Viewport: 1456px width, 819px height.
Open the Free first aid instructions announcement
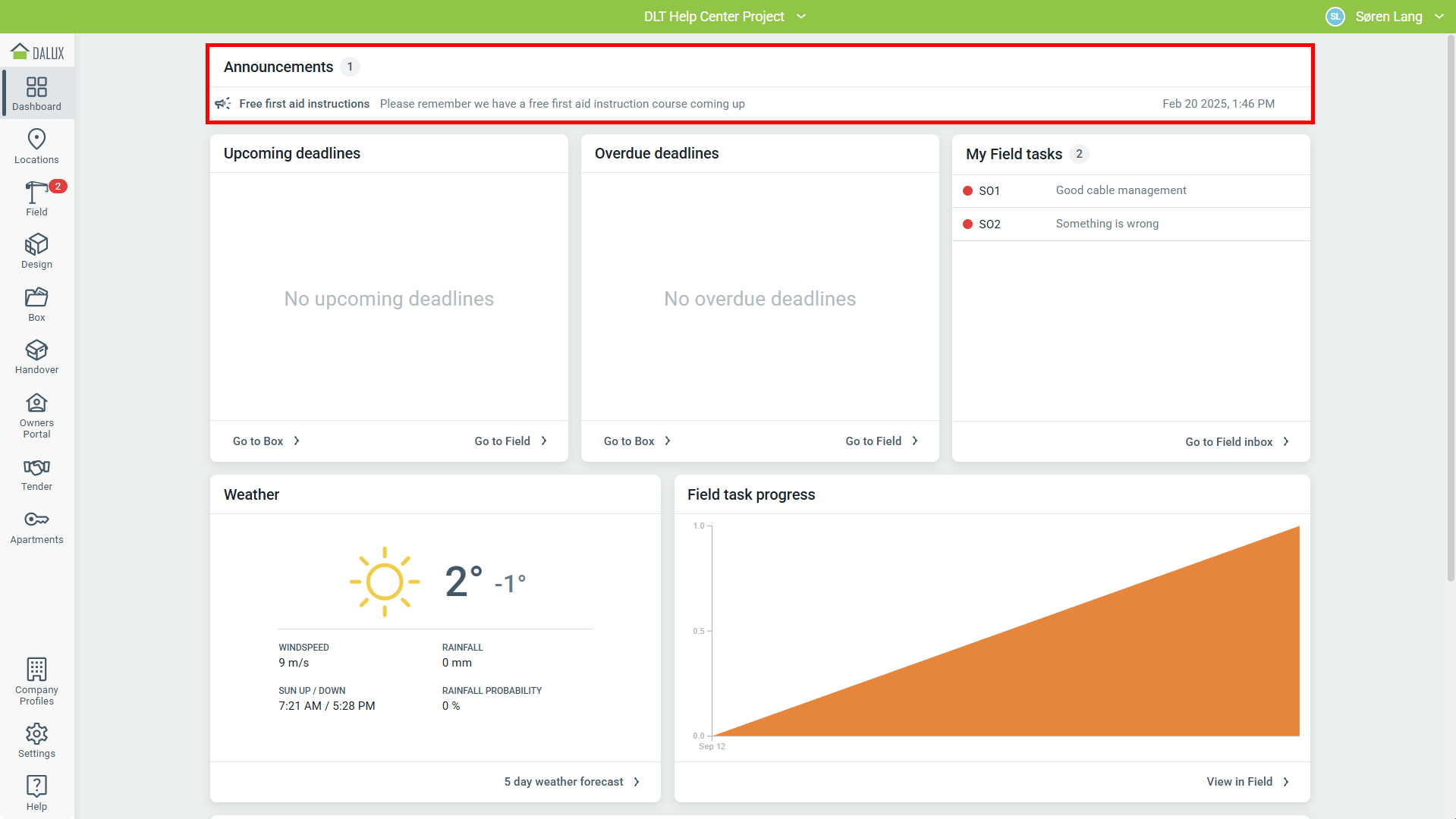(x=303, y=104)
